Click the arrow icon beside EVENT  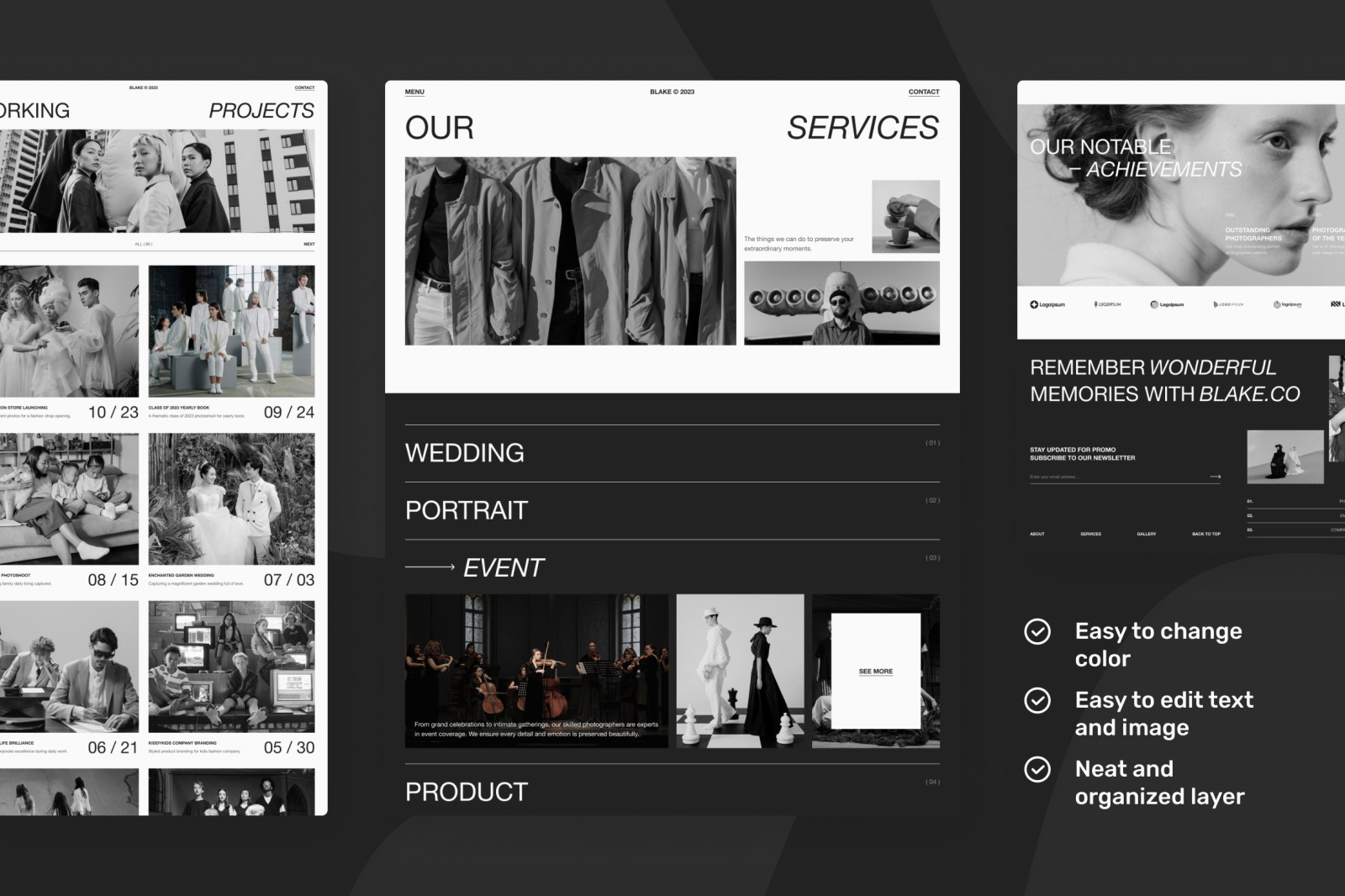430,567
